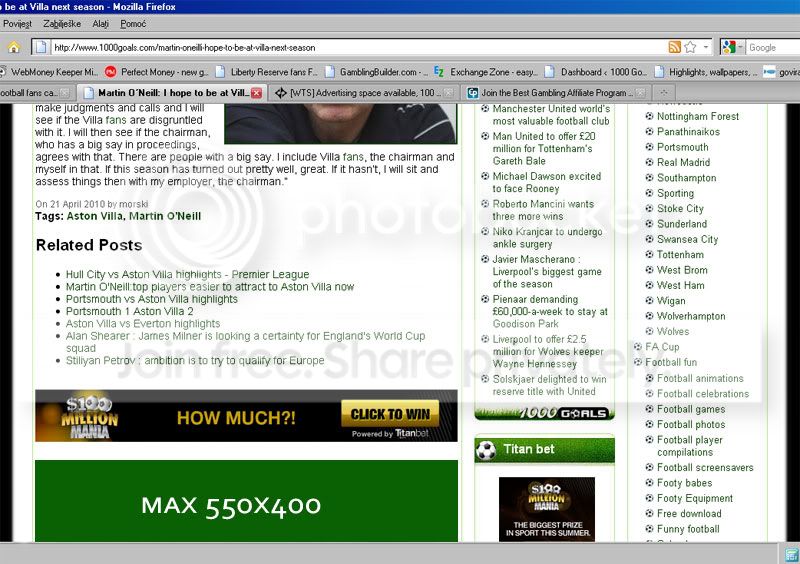Close the Martin O'Neill tab
Screen dimensions: 800x564
pyautogui.click(x=257, y=93)
